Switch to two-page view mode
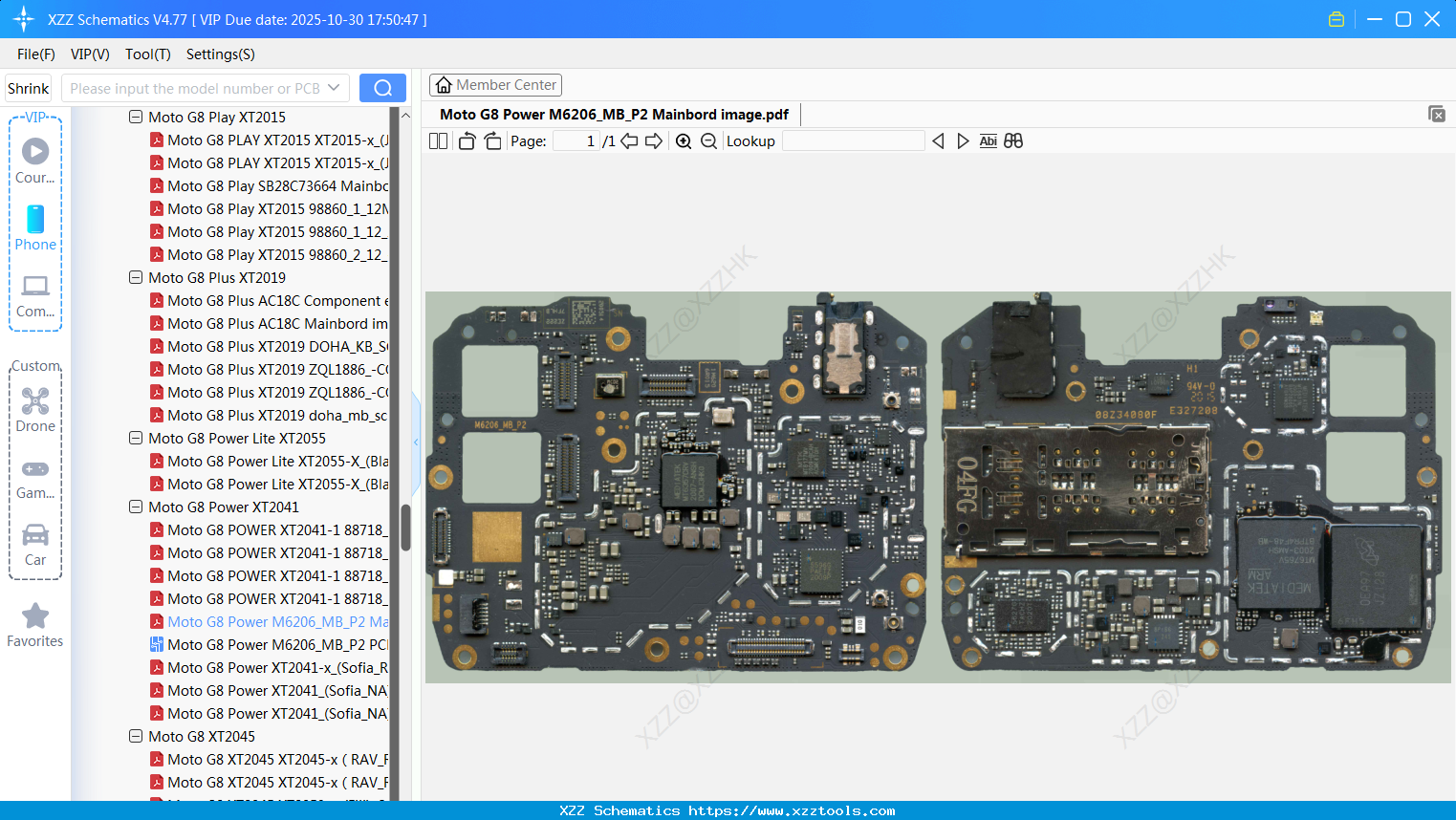This screenshot has height=820, width=1456. [438, 140]
